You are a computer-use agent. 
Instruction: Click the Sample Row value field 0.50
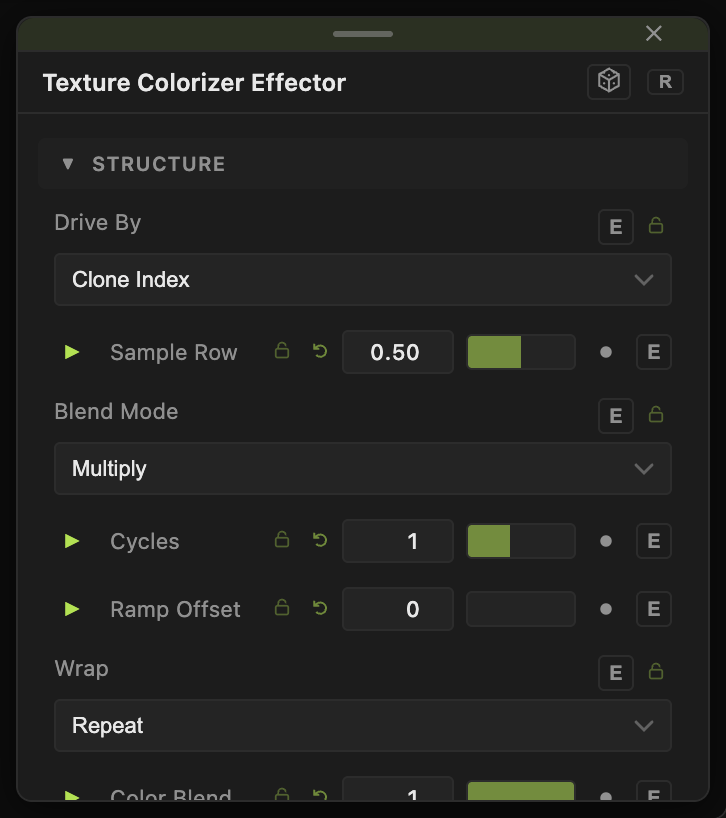click(x=397, y=352)
